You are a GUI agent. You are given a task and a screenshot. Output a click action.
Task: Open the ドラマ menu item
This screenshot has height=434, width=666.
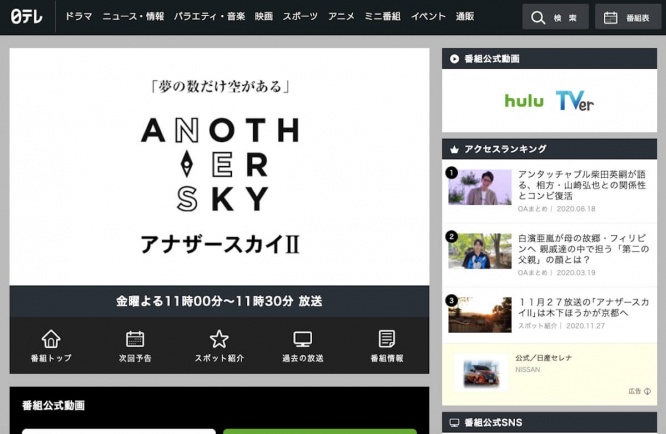[x=78, y=17]
